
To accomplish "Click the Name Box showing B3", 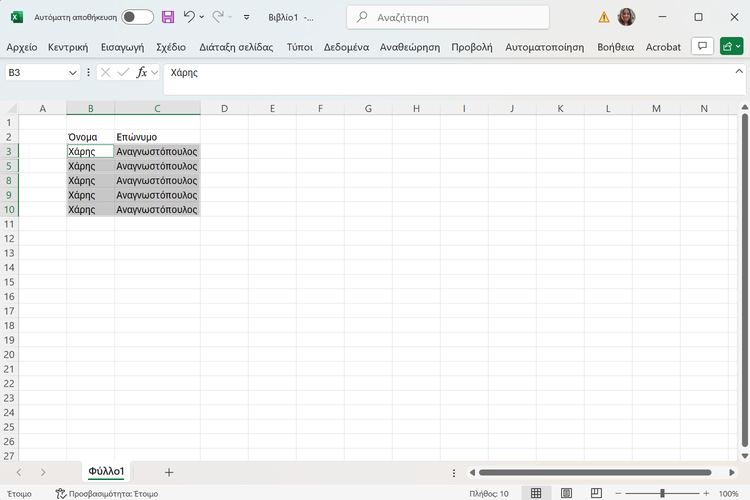I will point(36,73).
